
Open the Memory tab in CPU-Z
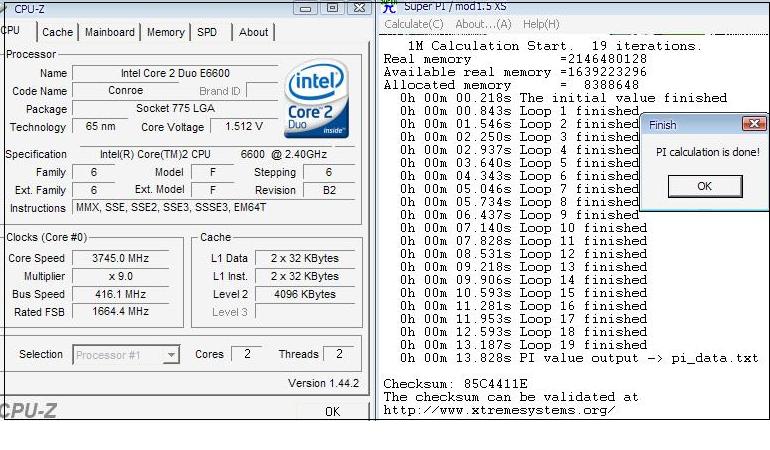165,32
